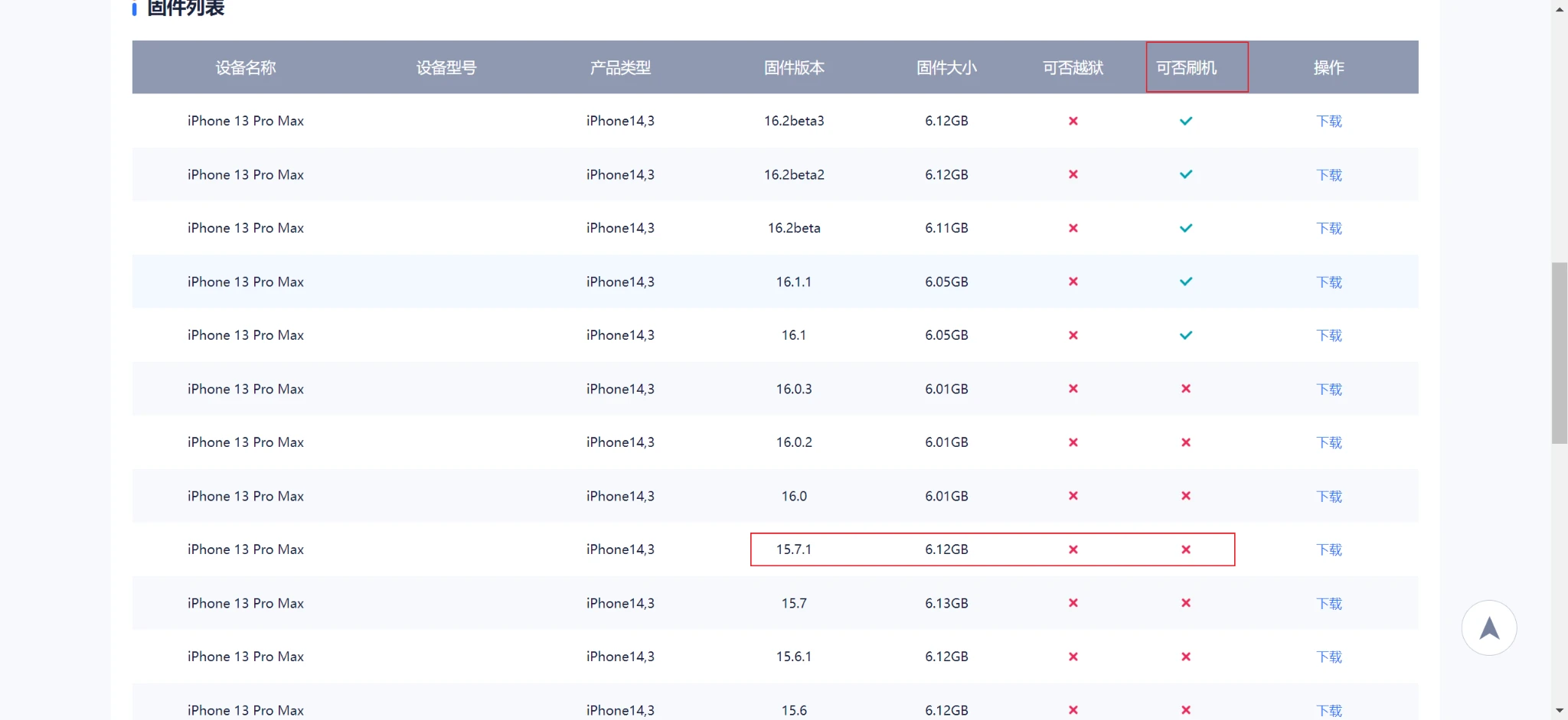Click flashable cross icon for 16.0.3
The image size is (1568, 720).
(1186, 389)
